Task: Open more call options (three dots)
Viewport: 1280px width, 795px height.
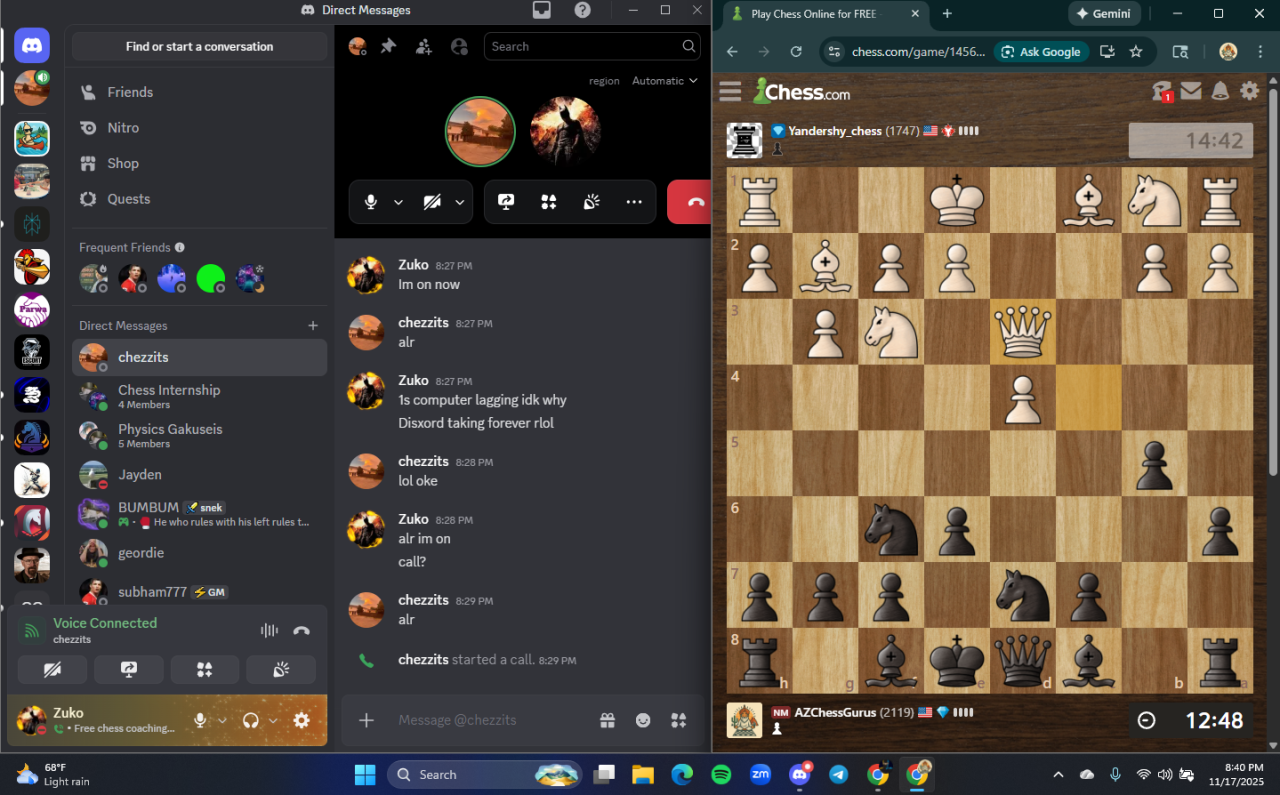Action: tap(634, 202)
